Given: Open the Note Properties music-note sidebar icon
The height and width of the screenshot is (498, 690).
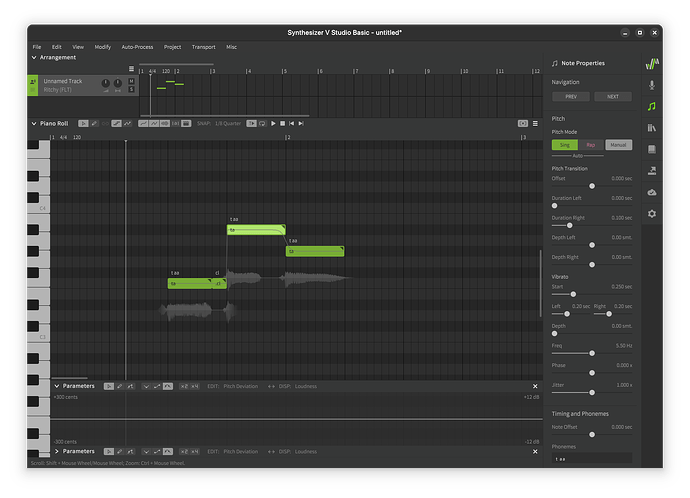Looking at the screenshot, I should 652,106.
